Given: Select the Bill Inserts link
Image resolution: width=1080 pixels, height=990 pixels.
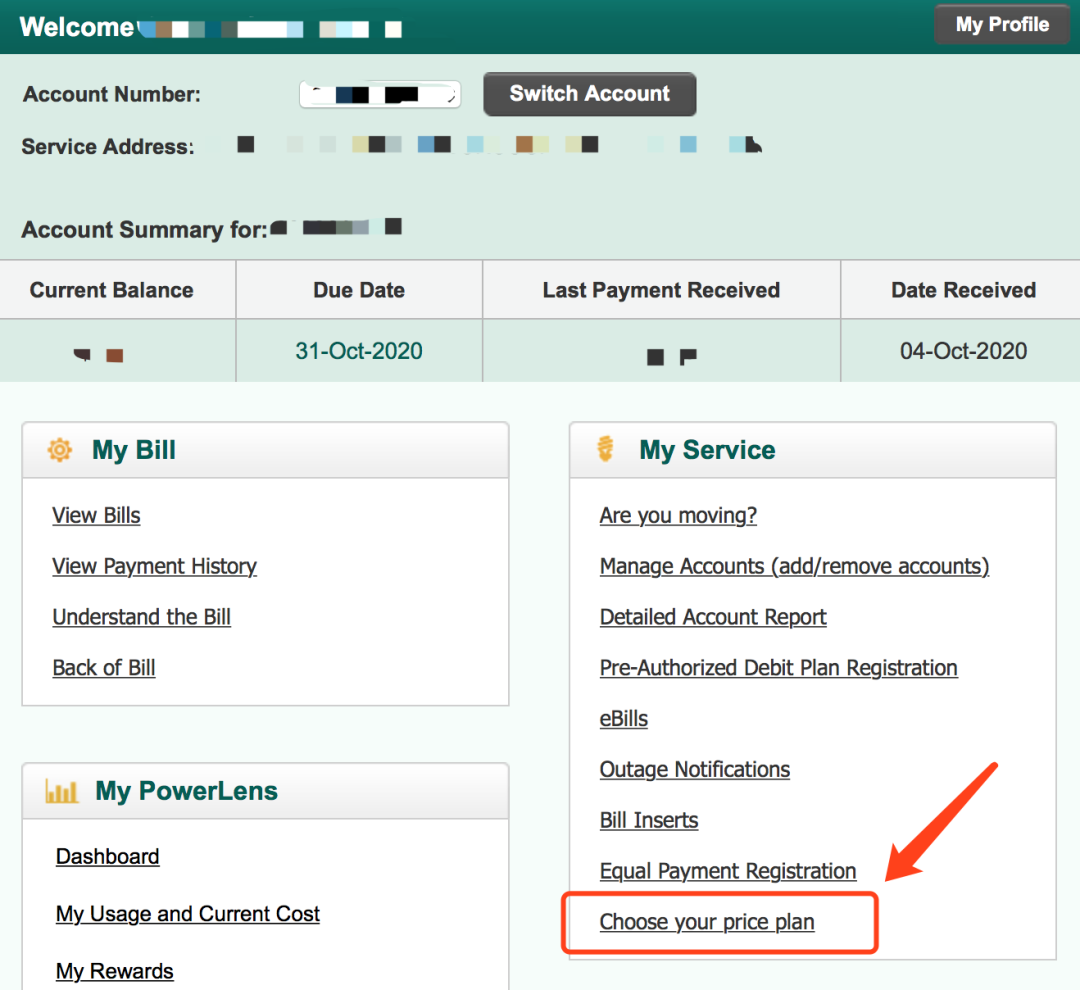Looking at the screenshot, I should pyautogui.click(x=649, y=821).
